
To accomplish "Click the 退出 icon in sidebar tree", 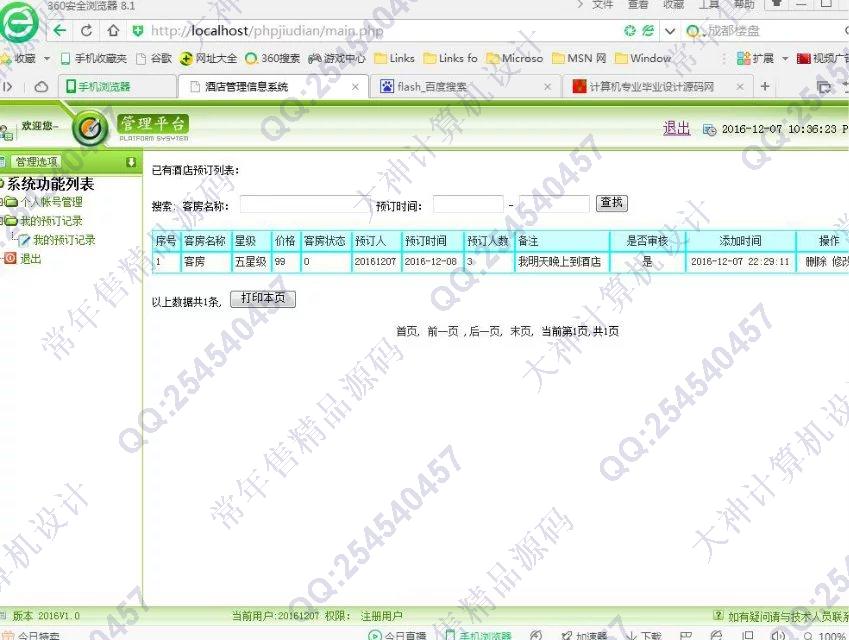I will pos(10,258).
